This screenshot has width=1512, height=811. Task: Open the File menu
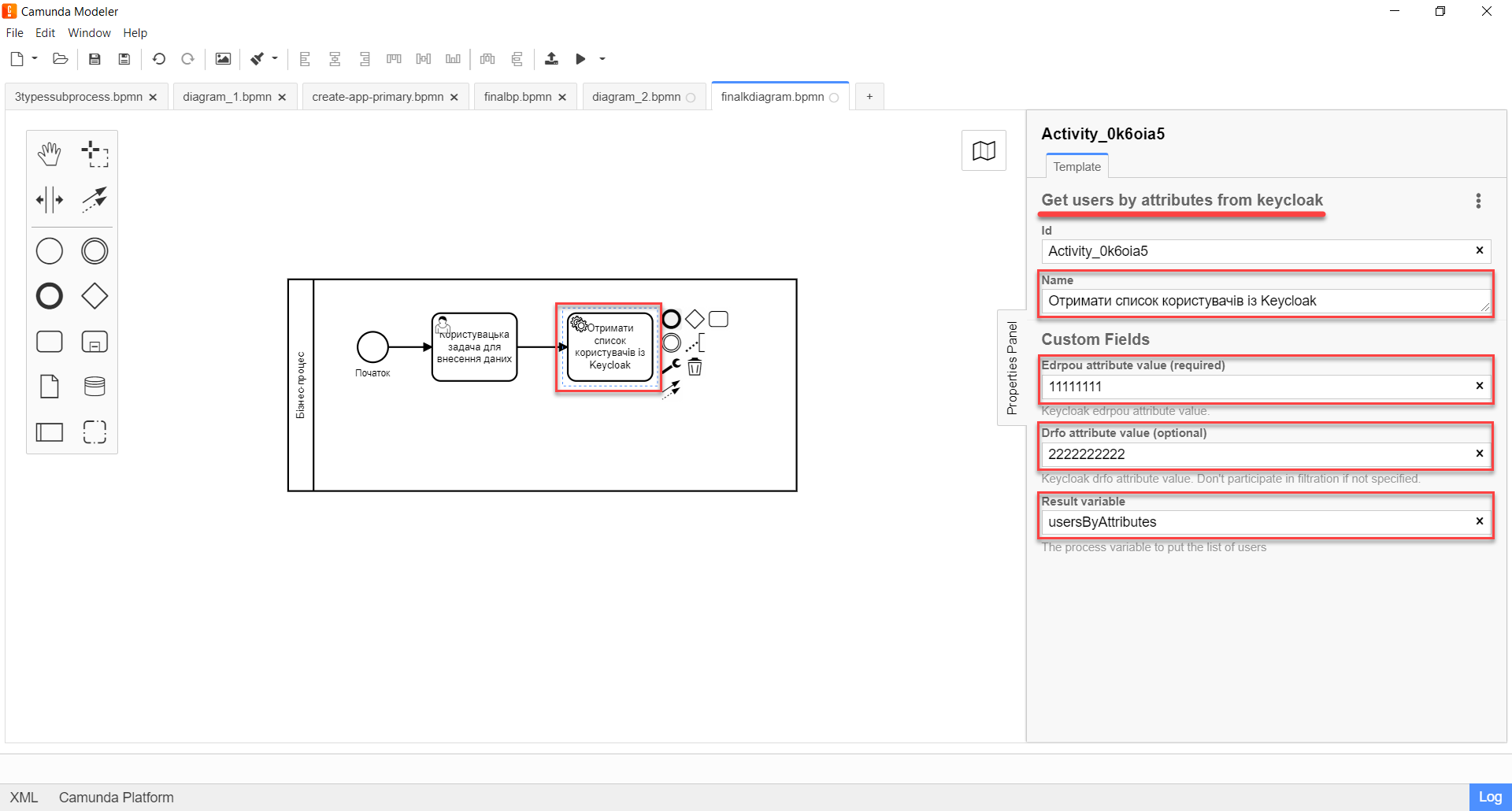(15, 33)
